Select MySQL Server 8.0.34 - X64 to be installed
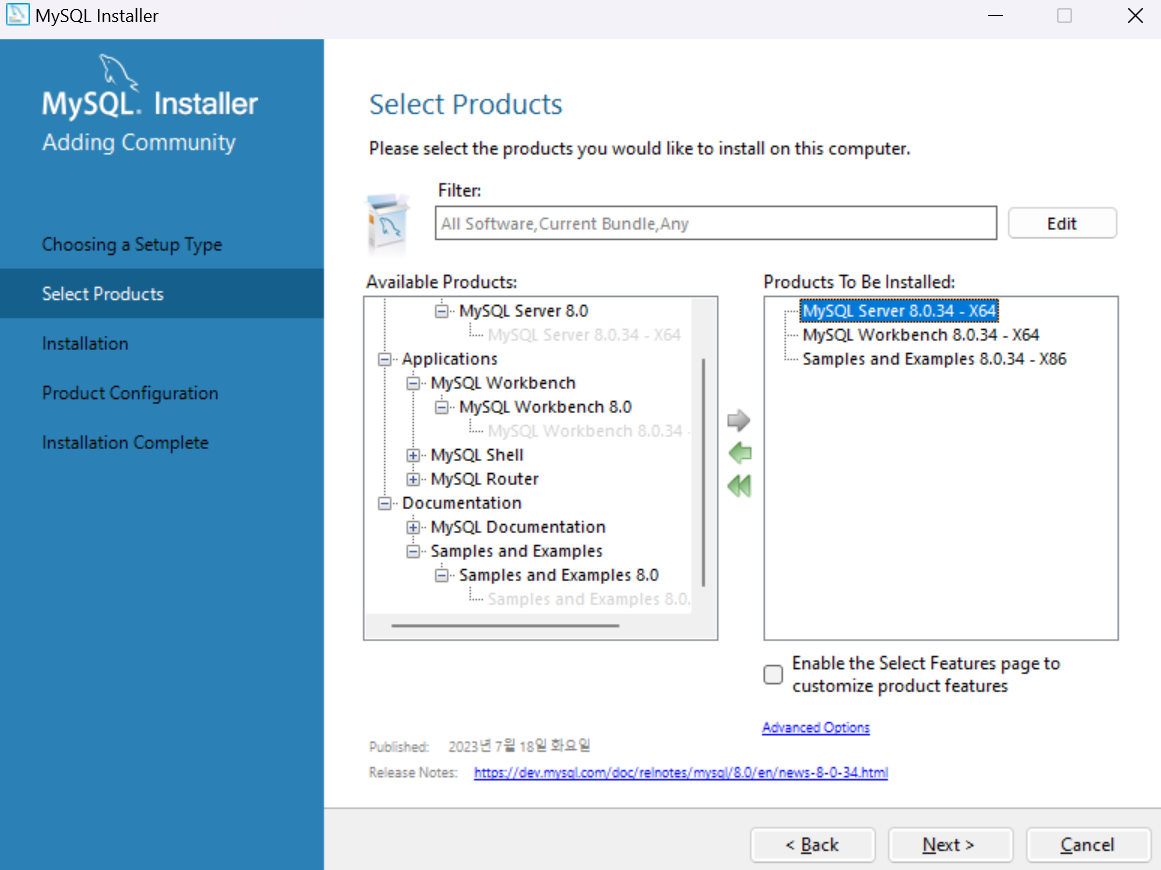Image resolution: width=1161 pixels, height=870 pixels. tap(900, 311)
